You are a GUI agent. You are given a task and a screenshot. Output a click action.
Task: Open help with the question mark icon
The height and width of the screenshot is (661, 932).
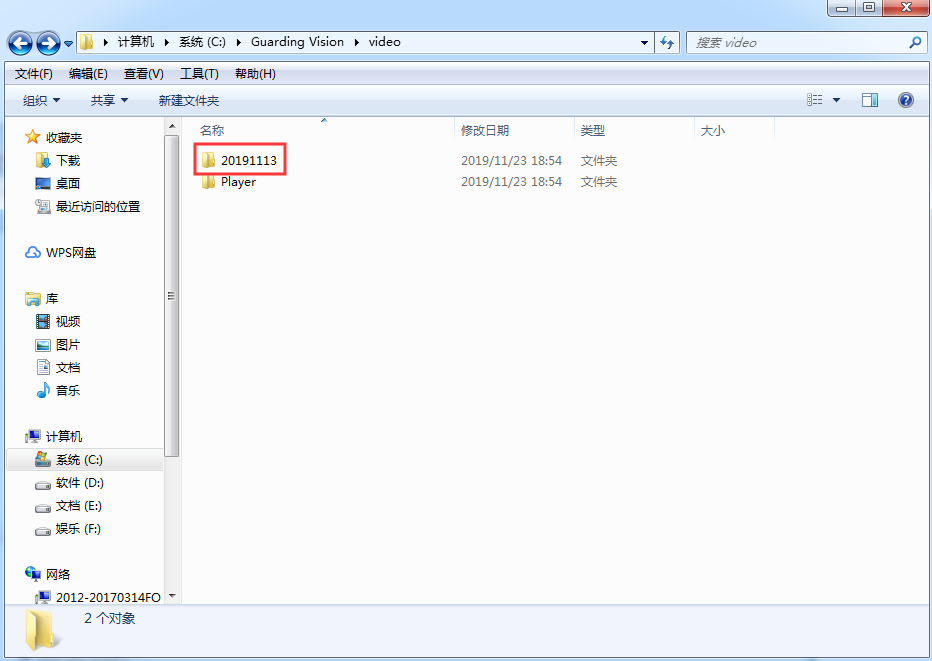coord(905,100)
